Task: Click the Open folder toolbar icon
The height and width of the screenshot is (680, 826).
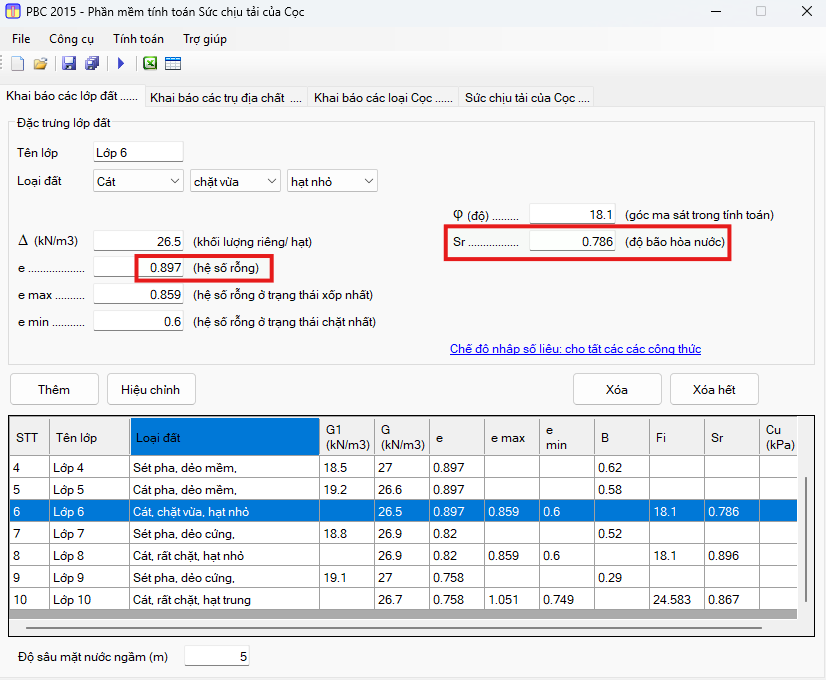Action: [41, 64]
